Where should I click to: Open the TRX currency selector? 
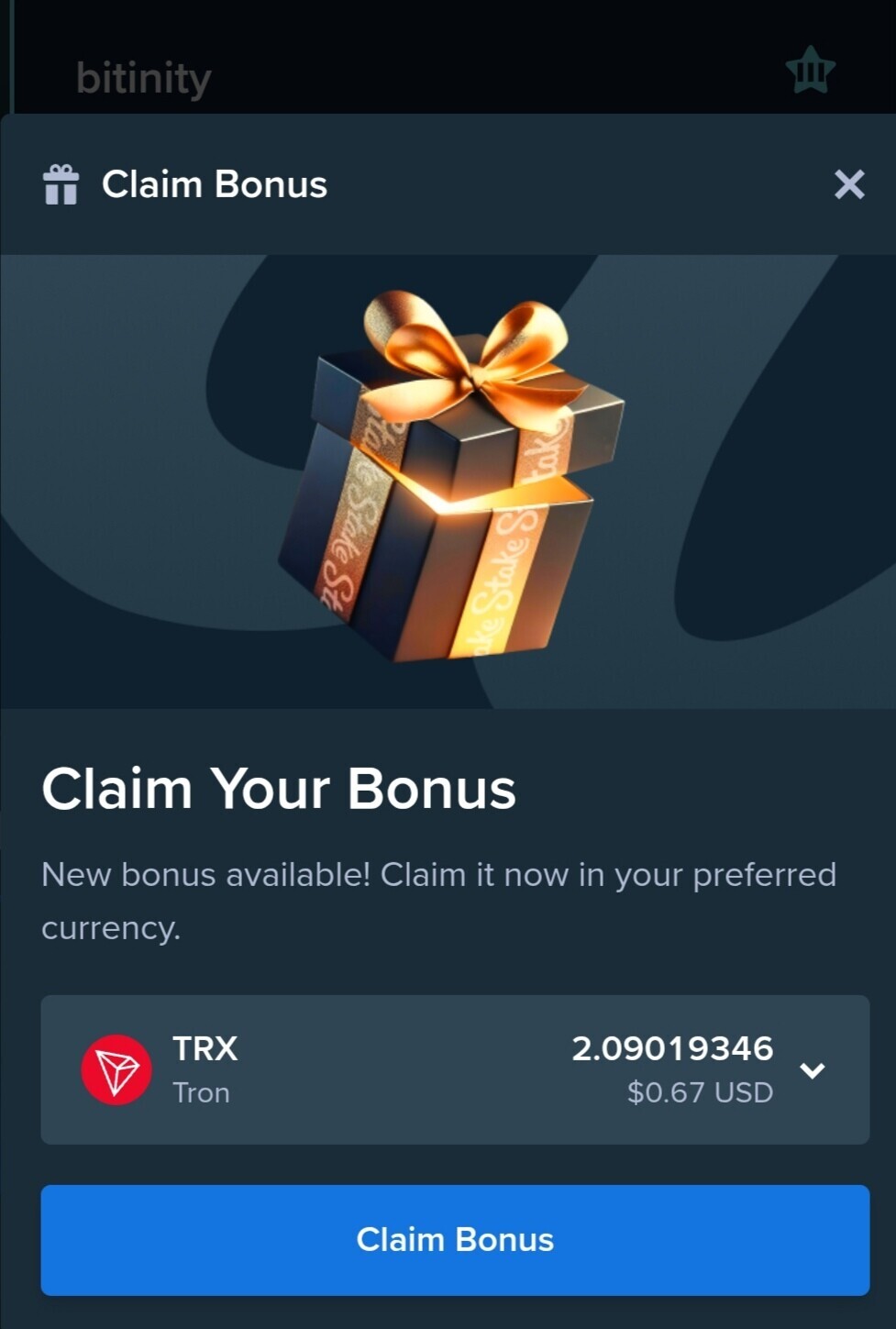pyautogui.click(x=455, y=1069)
